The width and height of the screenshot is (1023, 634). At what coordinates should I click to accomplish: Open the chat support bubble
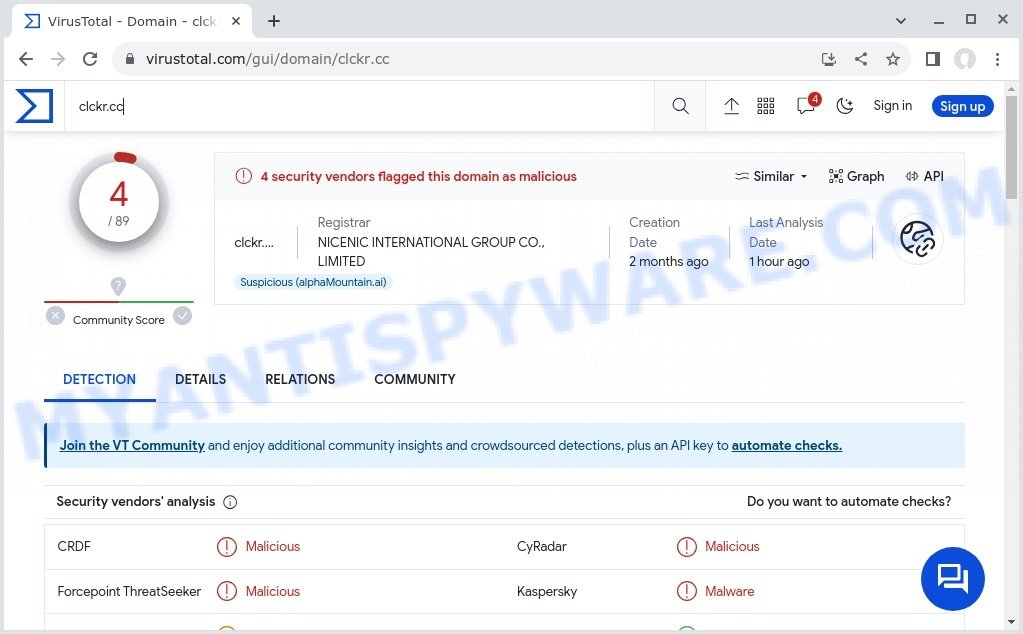point(953,579)
